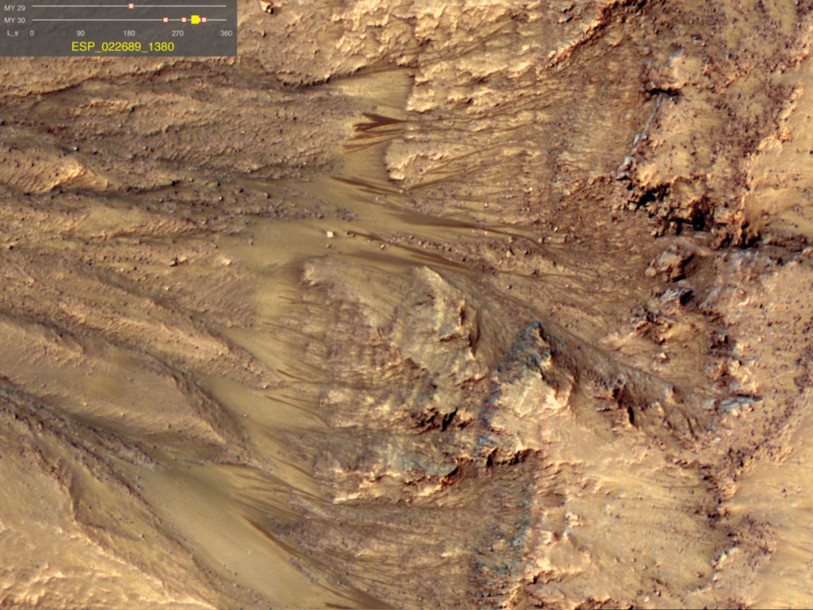This screenshot has width=813, height=610.
Task: Click the 180 tick label
Action: click(129, 33)
